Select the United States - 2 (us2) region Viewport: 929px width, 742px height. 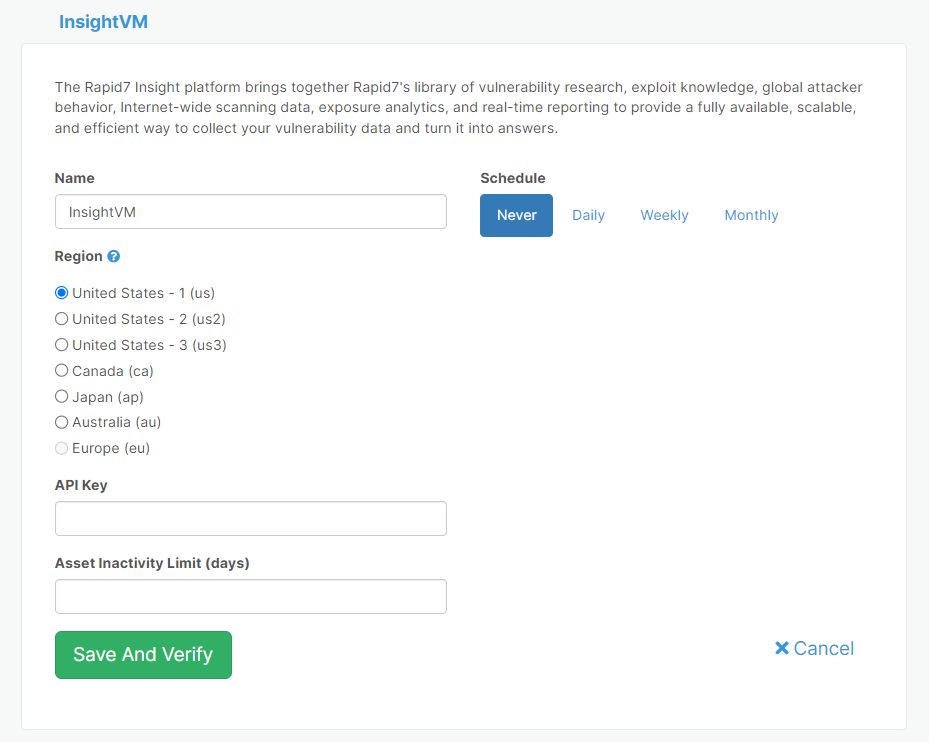tap(61, 318)
